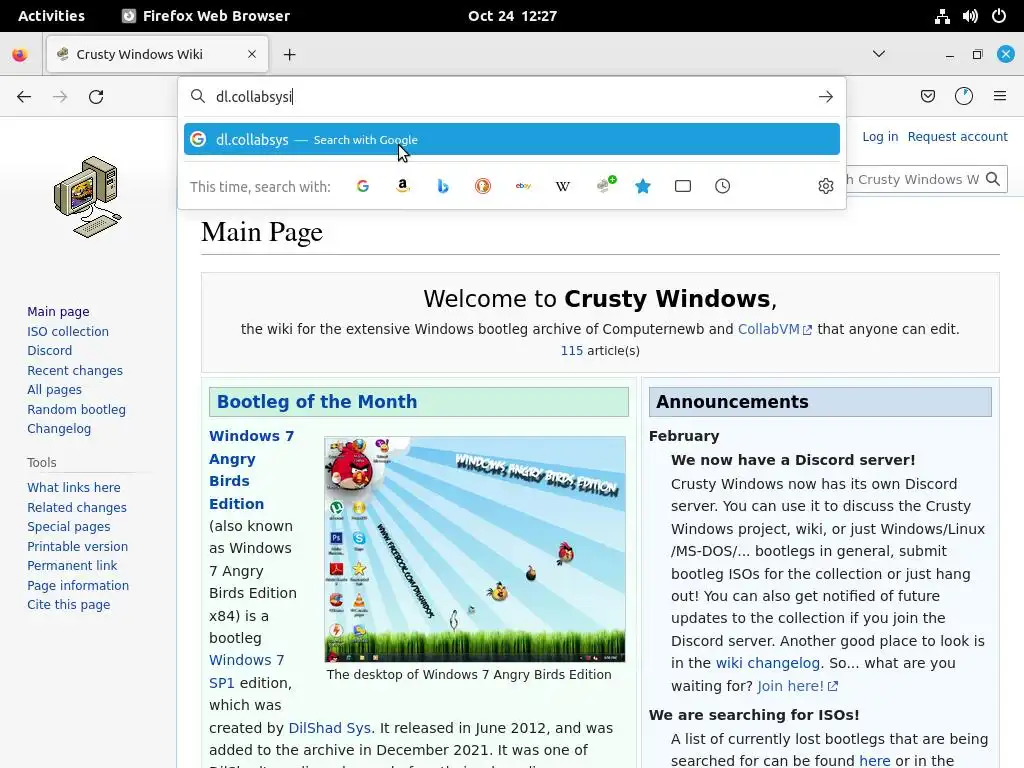Screen dimensions: 1024x768
Task: Click the Join here! Discord link
Action: coord(797,686)
